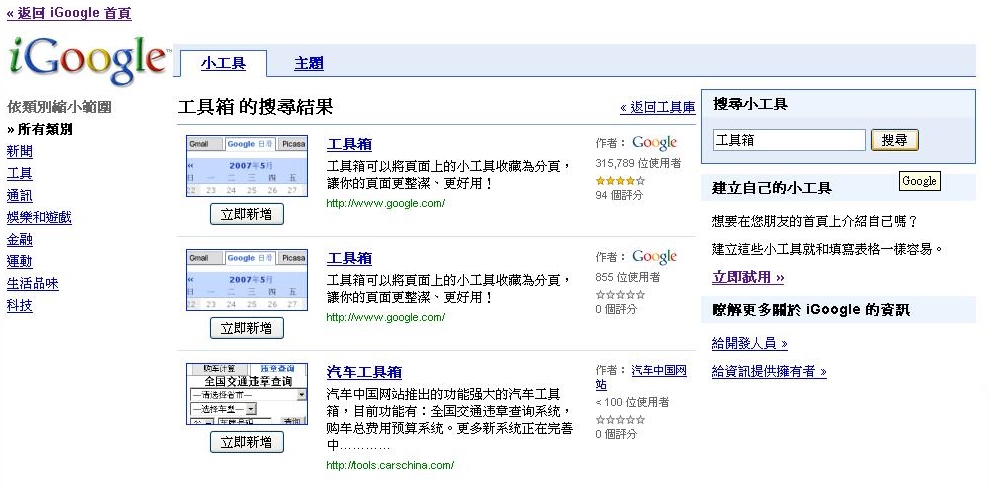The image size is (989, 488).
Task: Click 返回工具庫 link
Action: [657, 107]
